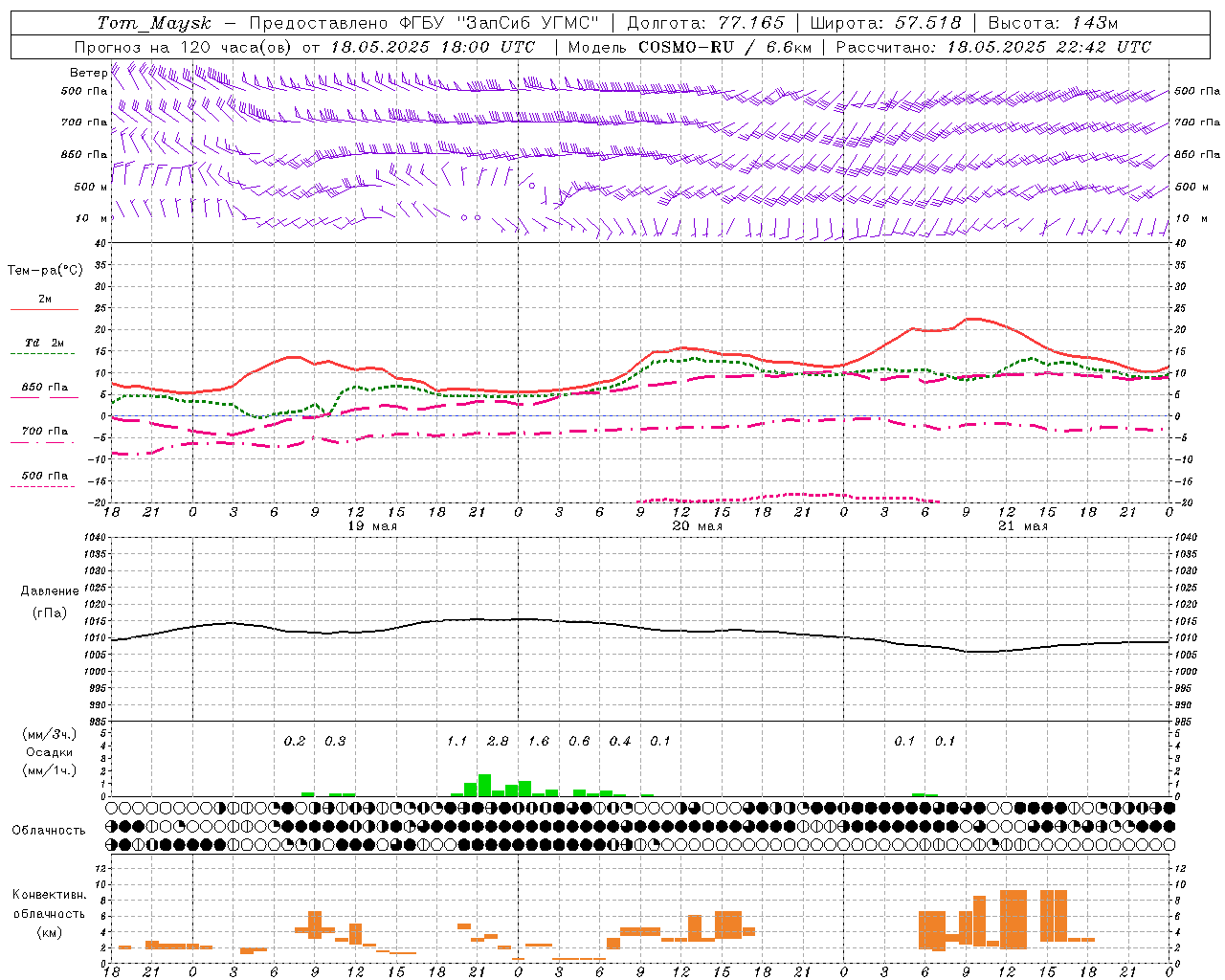Screen dimensions: 1225x980
Task: Click the 0.2 precipitation amount
Action: coord(295,741)
